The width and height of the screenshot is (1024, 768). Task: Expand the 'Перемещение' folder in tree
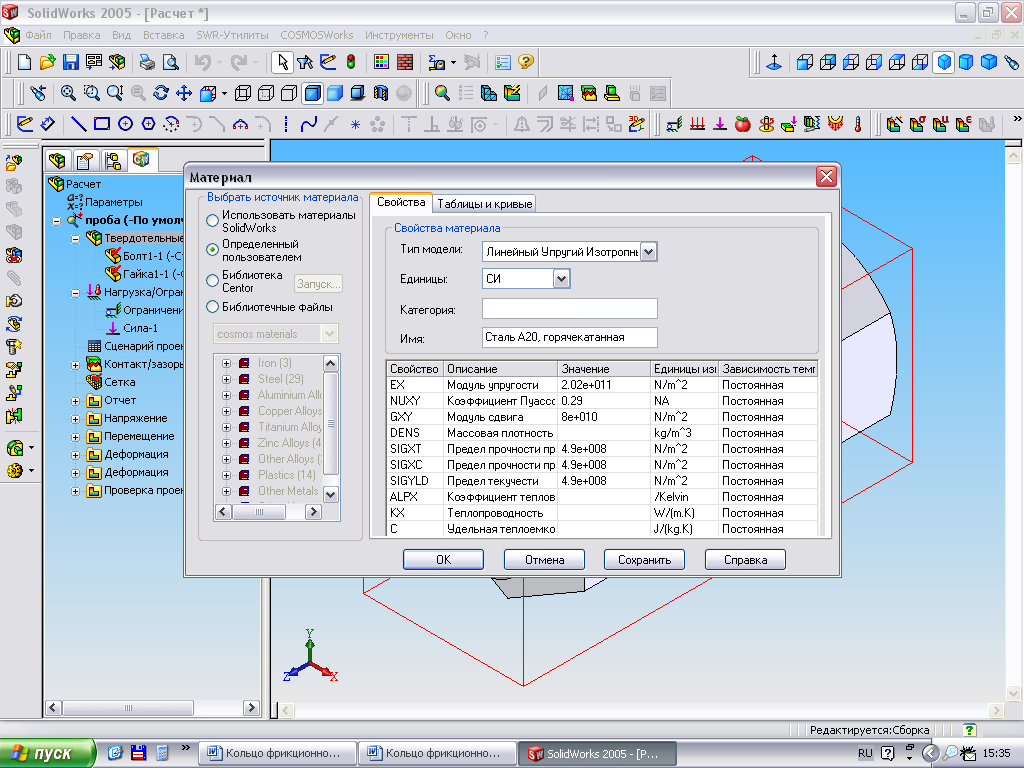pos(76,437)
